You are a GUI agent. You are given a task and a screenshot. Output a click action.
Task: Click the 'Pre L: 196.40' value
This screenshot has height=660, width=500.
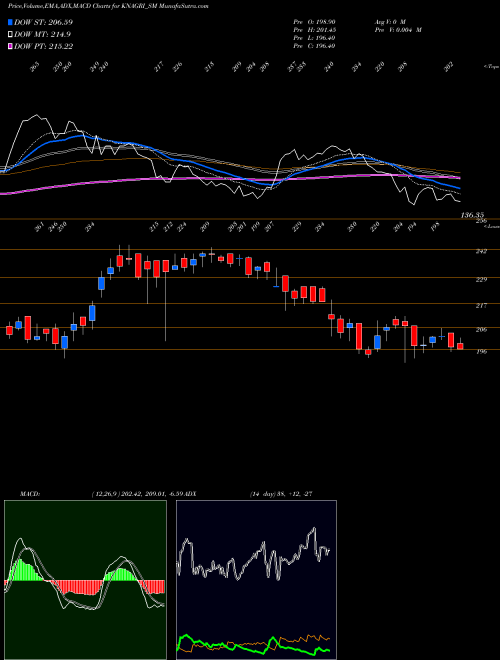[314, 38]
